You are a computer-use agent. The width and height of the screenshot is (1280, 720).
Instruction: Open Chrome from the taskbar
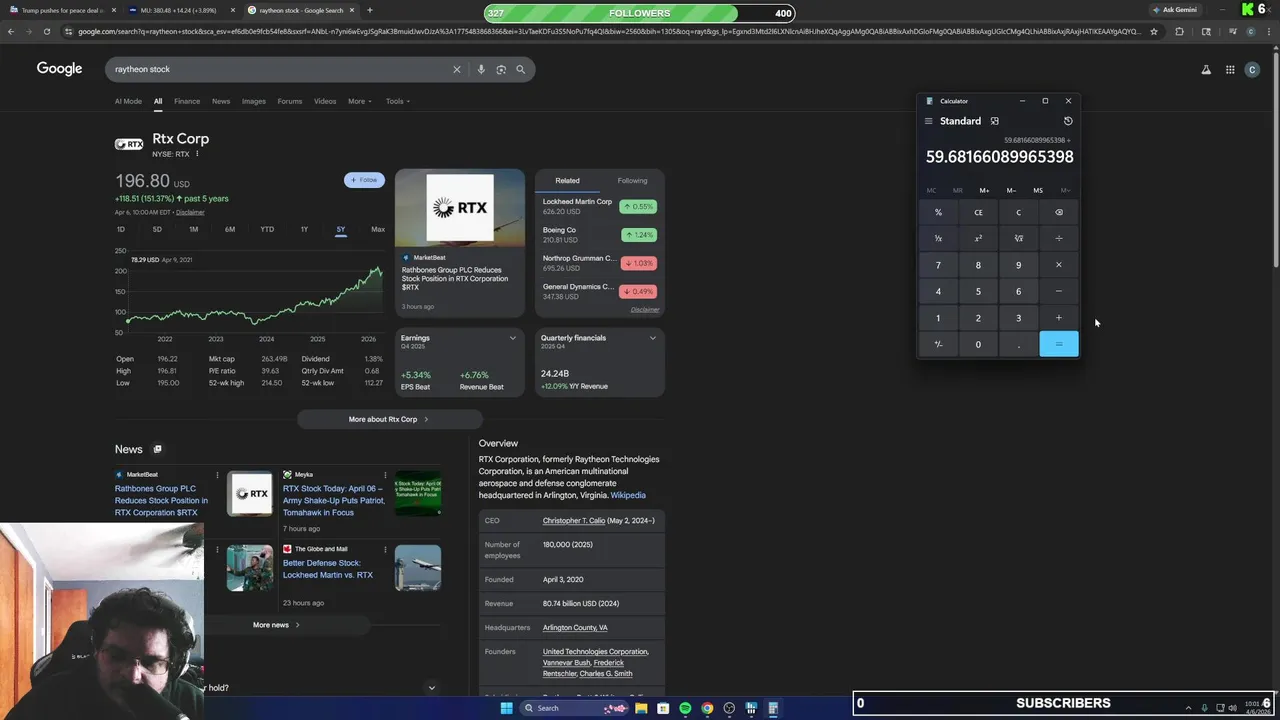[707, 708]
